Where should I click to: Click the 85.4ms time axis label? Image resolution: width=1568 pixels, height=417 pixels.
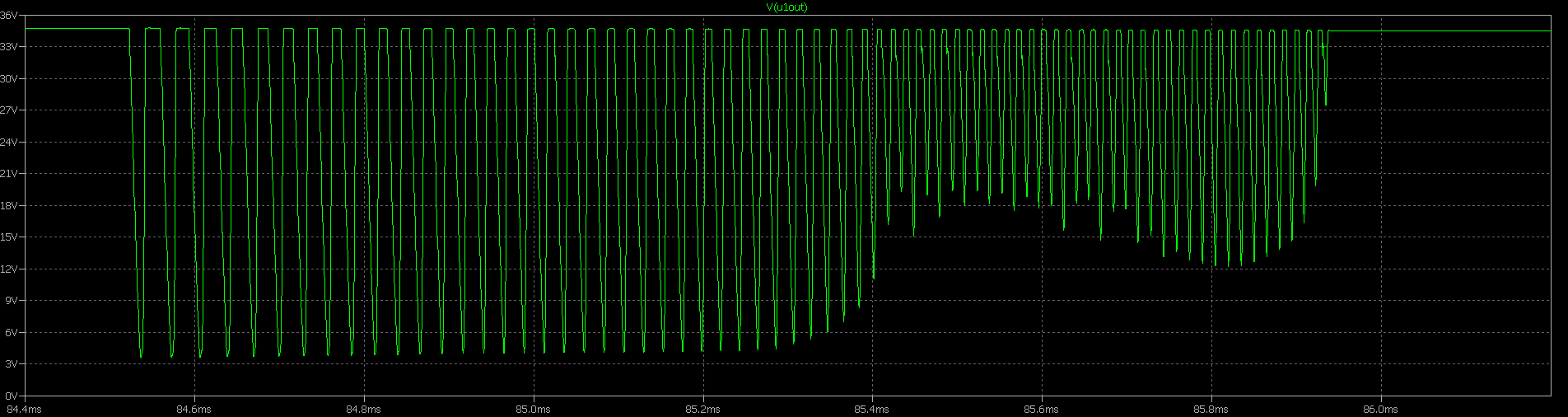[x=872, y=409]
